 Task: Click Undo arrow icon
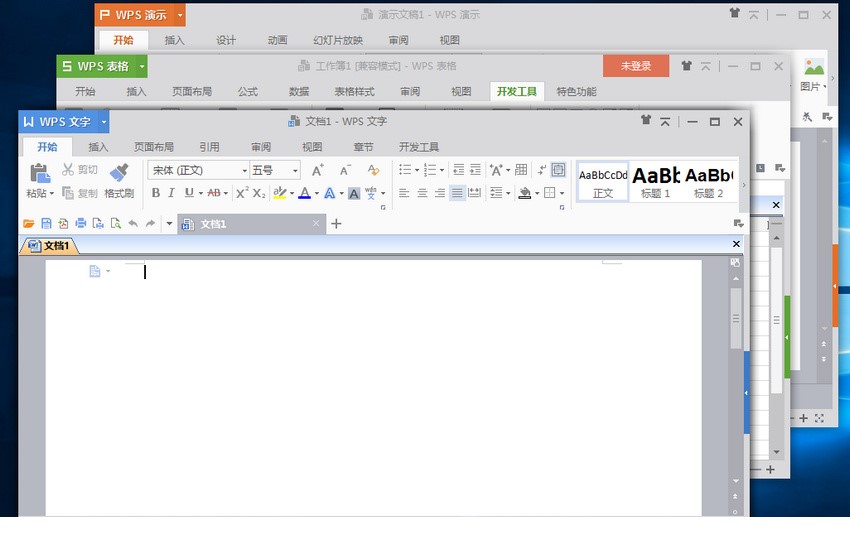pyautogui.click(x=133, y=223)
